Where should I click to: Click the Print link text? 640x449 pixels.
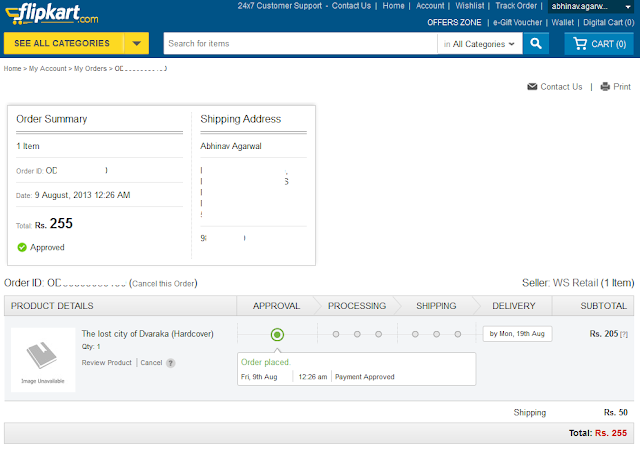point(622,87)
